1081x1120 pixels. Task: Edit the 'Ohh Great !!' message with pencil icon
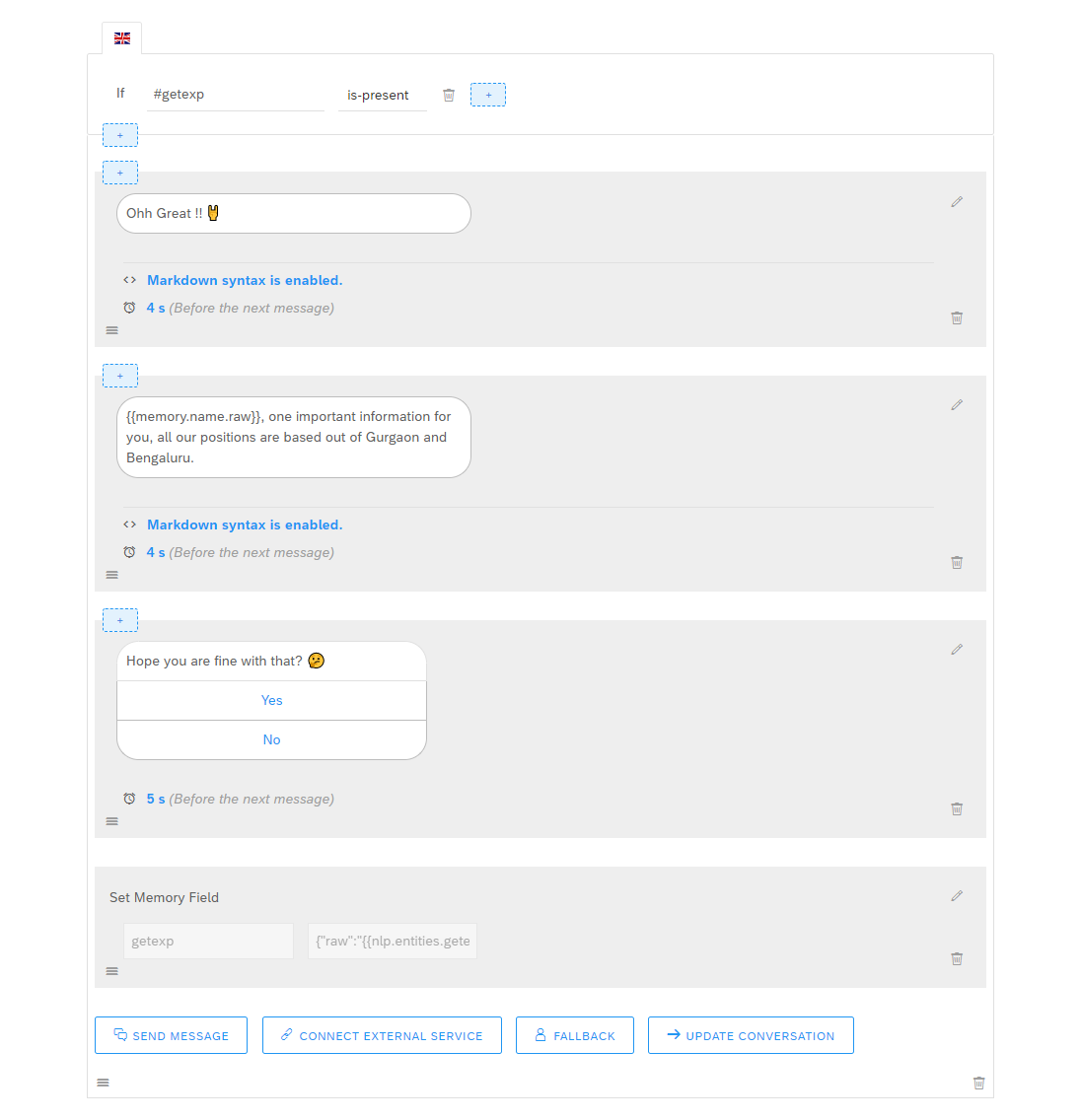957,202
